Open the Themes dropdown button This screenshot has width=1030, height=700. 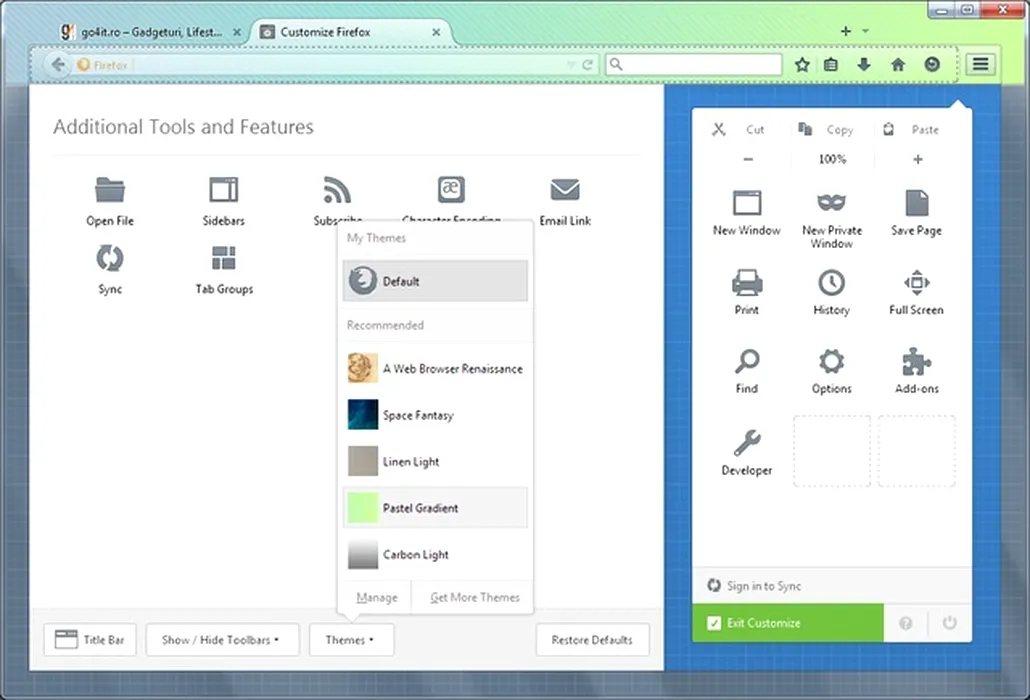[x=351, y=640]
